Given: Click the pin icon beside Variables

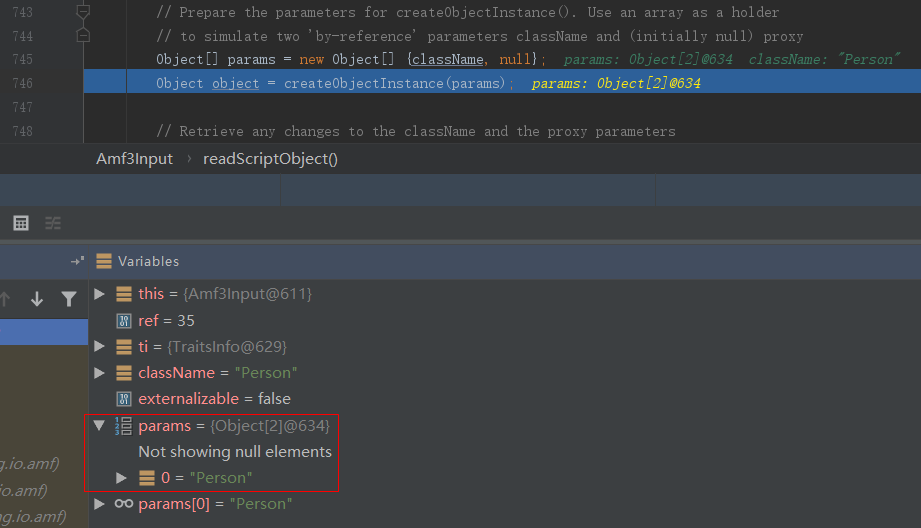Looking at the screenshot, I should click(77, 261).
